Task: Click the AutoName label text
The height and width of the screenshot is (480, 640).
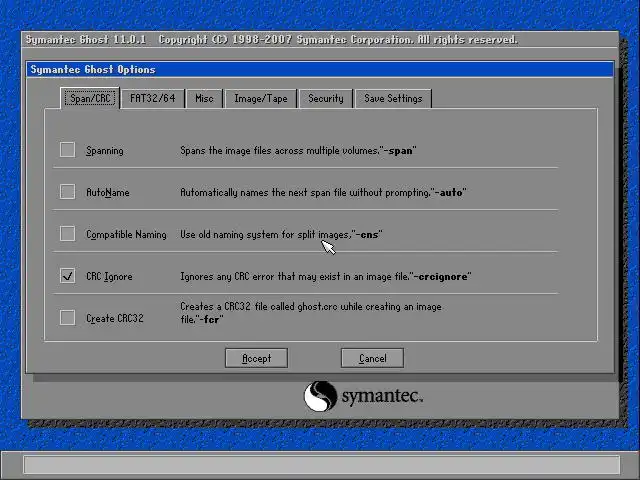Action: [108, 192]
